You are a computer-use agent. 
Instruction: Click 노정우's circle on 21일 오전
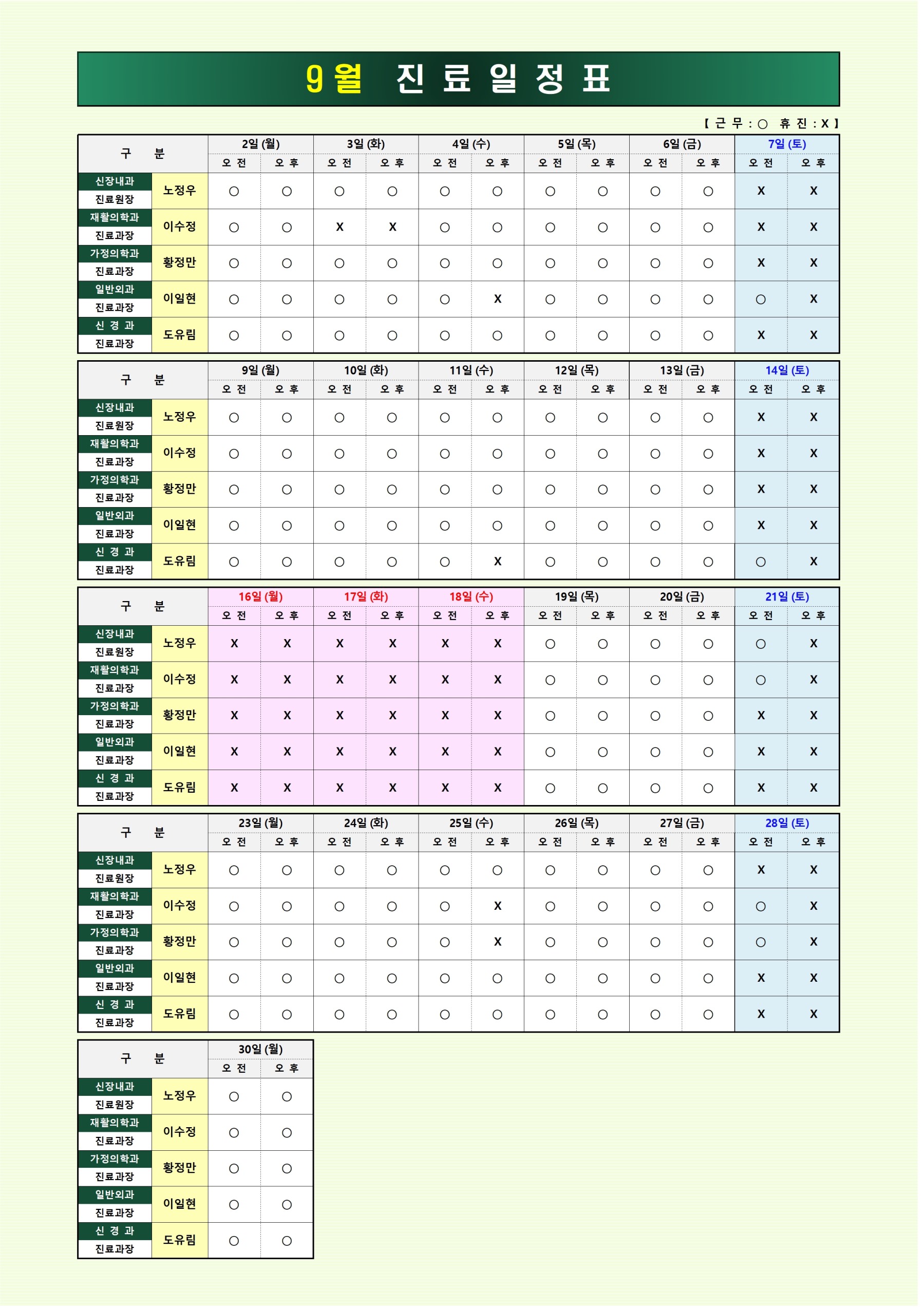coord(761,644)
